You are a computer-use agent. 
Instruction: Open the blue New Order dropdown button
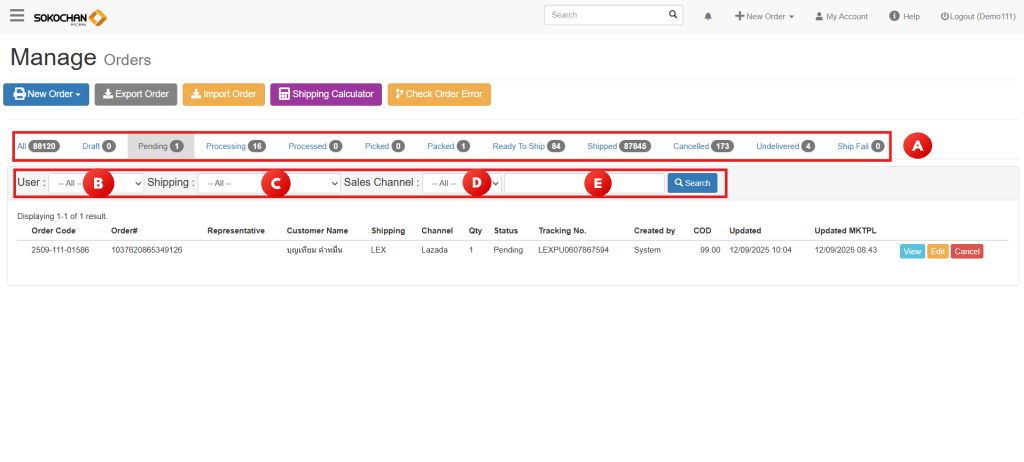click(46, 94)
